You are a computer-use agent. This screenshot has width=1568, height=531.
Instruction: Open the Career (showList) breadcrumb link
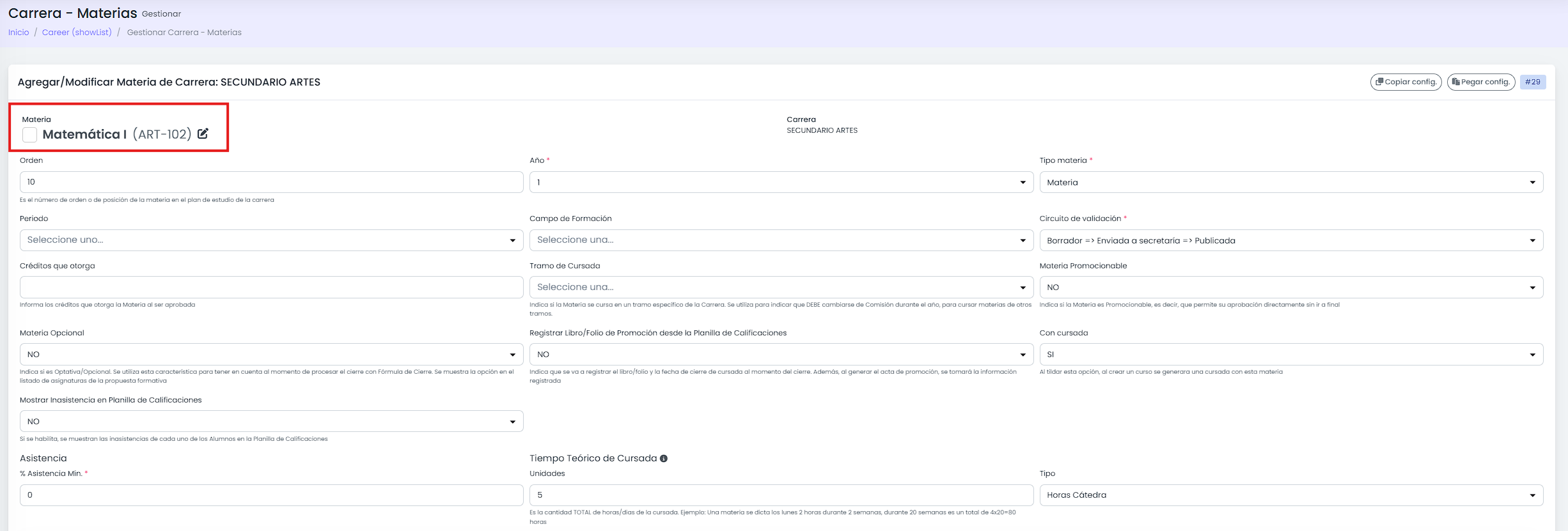click(x=77, y=33)
